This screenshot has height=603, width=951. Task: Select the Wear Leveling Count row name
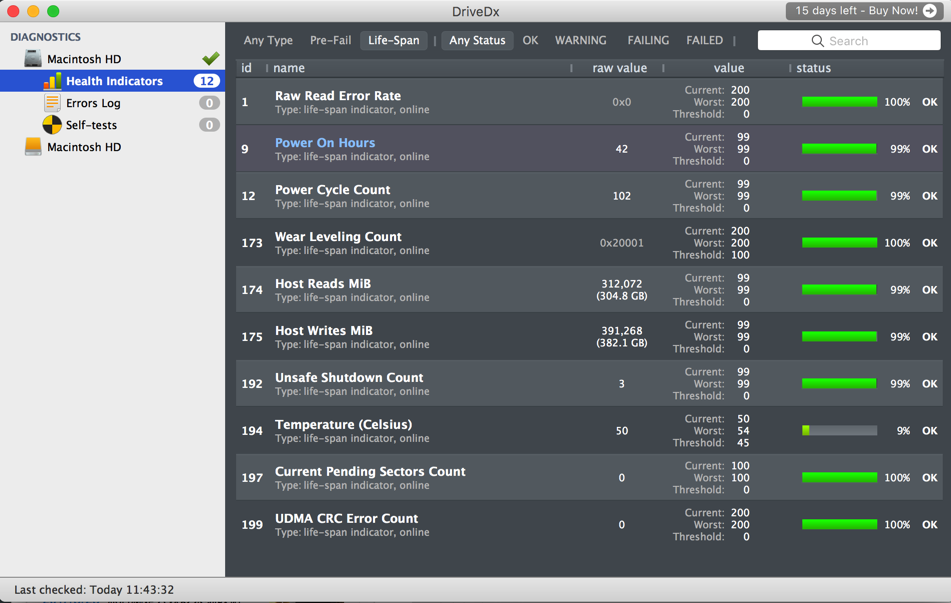338,237
